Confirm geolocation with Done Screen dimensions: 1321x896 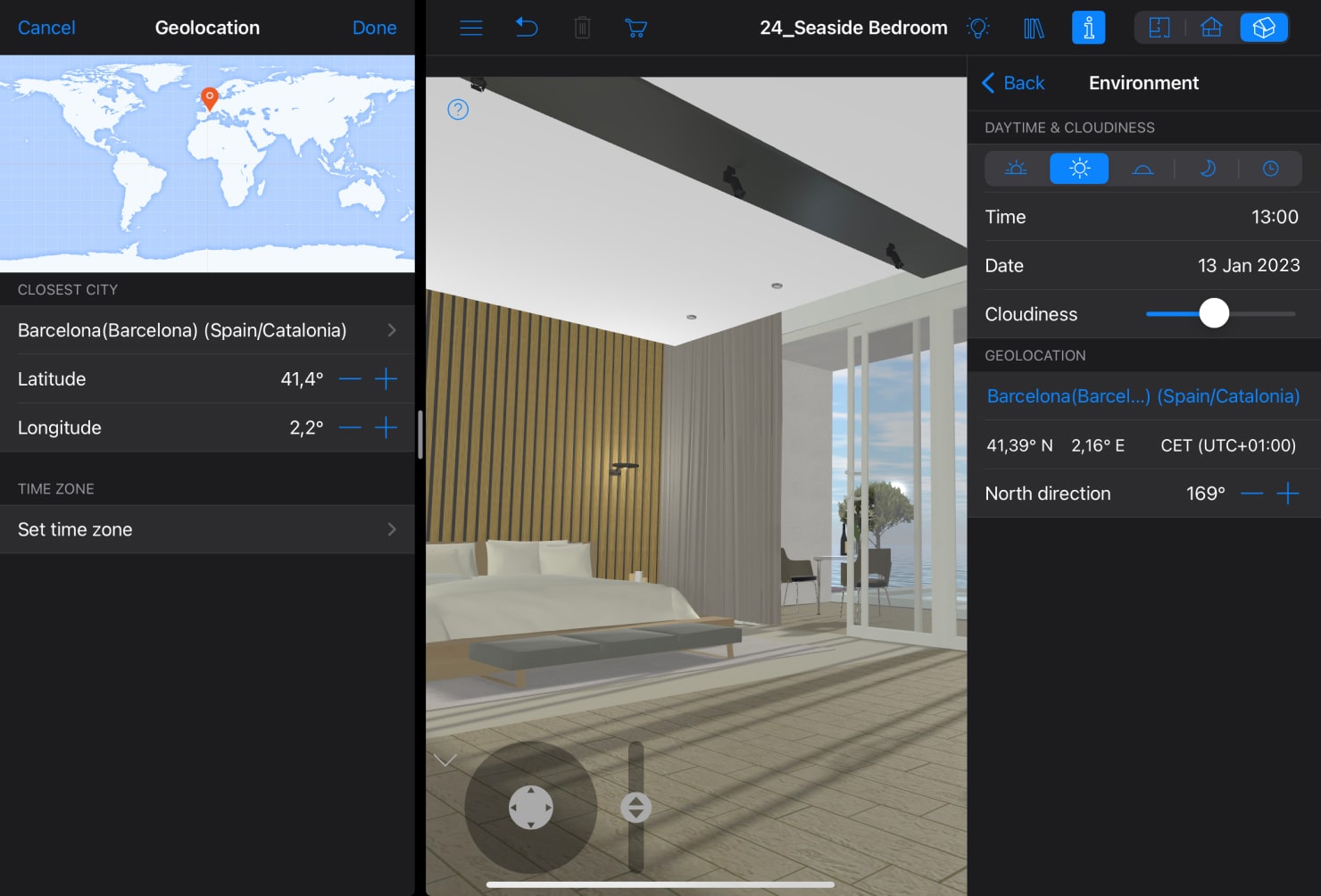pos(374,28)
